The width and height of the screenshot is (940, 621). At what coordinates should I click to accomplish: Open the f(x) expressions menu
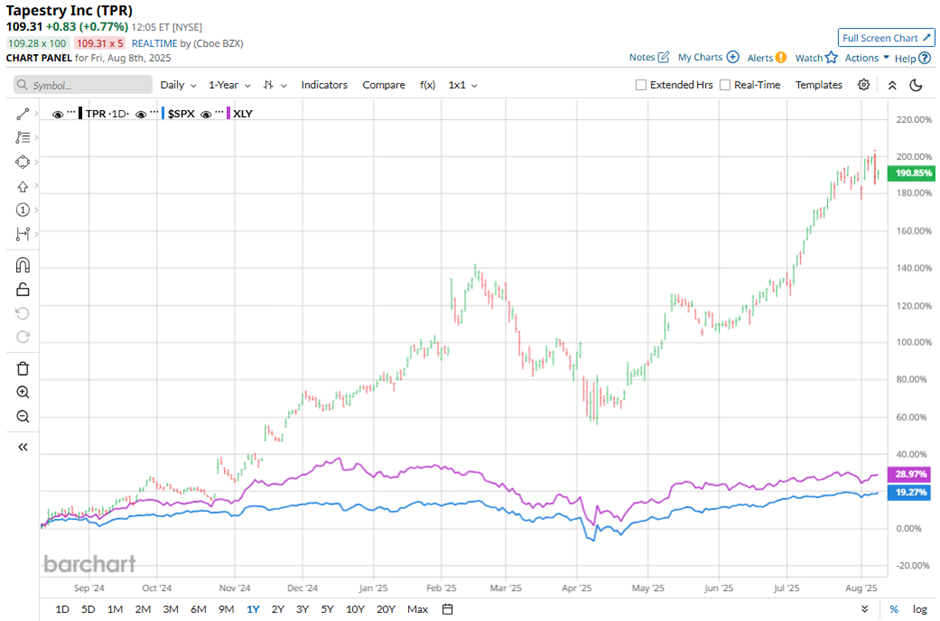tap(427, 85)
